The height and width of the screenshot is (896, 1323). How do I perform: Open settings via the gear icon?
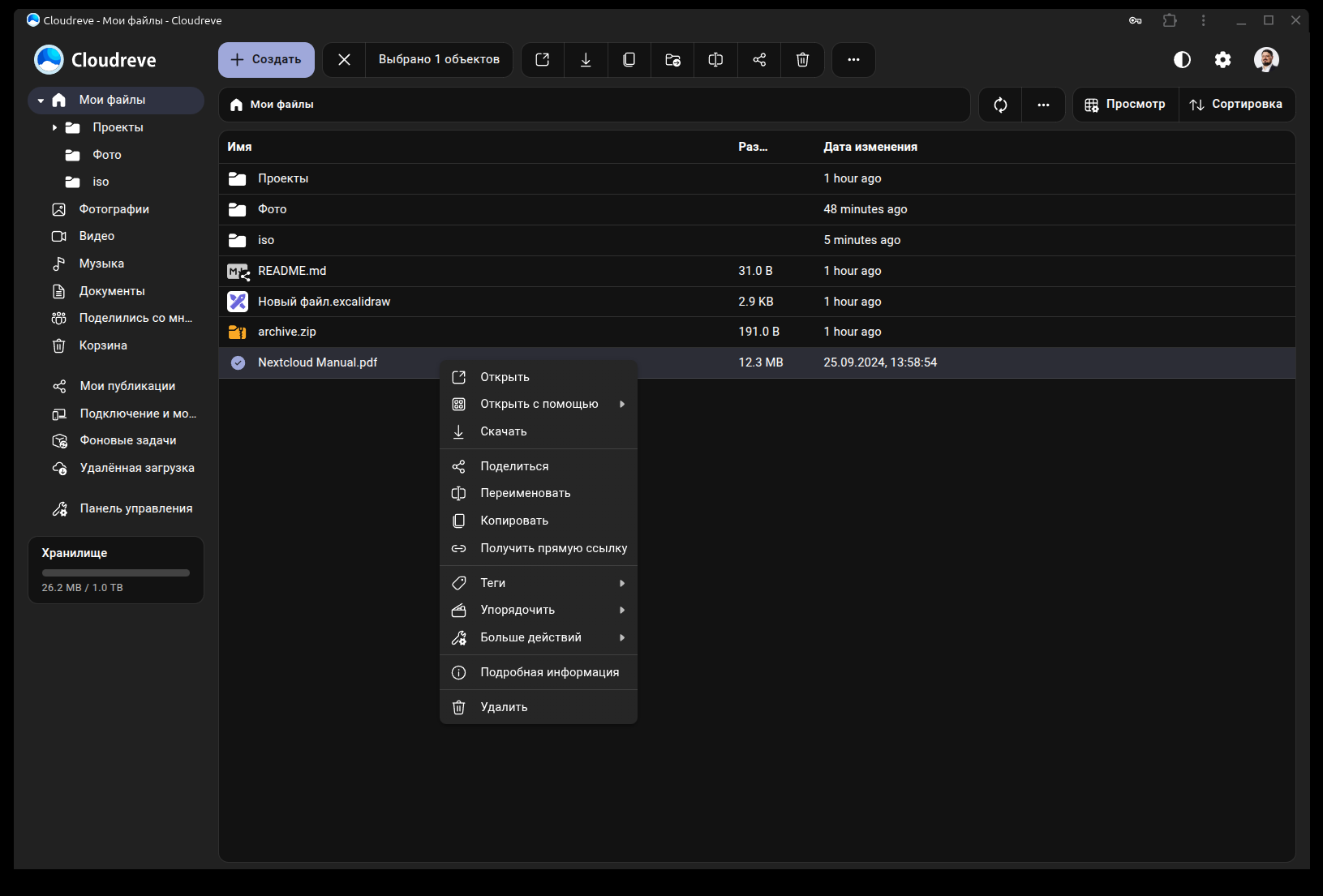pyautogui.click(x=1222, y=60)
